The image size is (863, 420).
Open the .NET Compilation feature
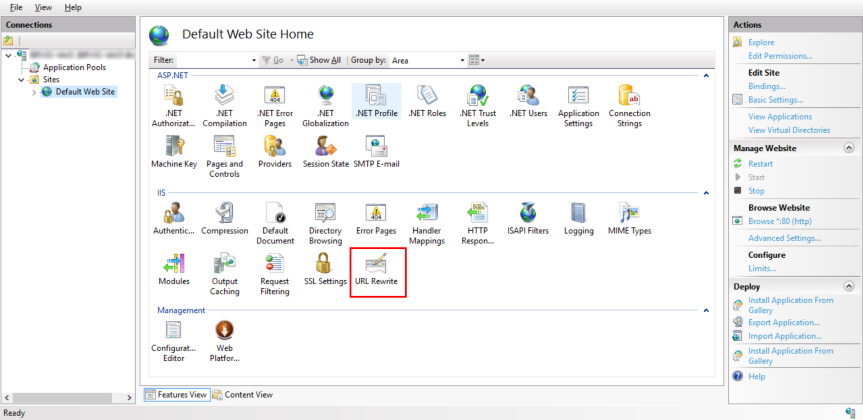click(x=225, y=106)
